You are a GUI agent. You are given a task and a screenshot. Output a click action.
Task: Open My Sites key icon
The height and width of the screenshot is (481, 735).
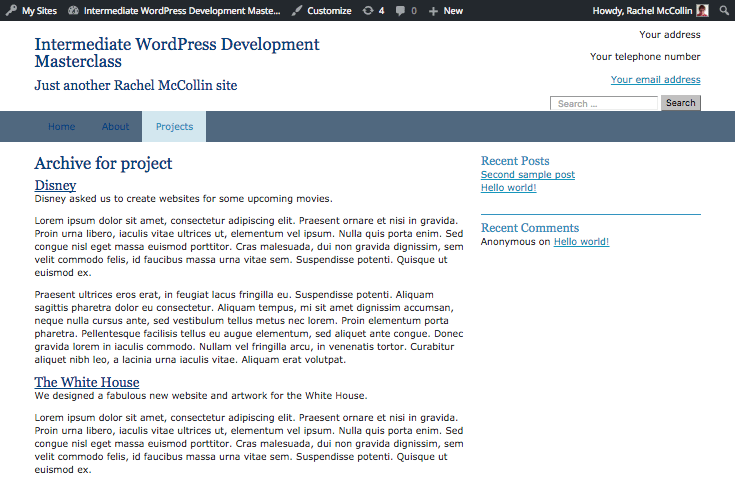pyautogui.click(x=11, y=10)
